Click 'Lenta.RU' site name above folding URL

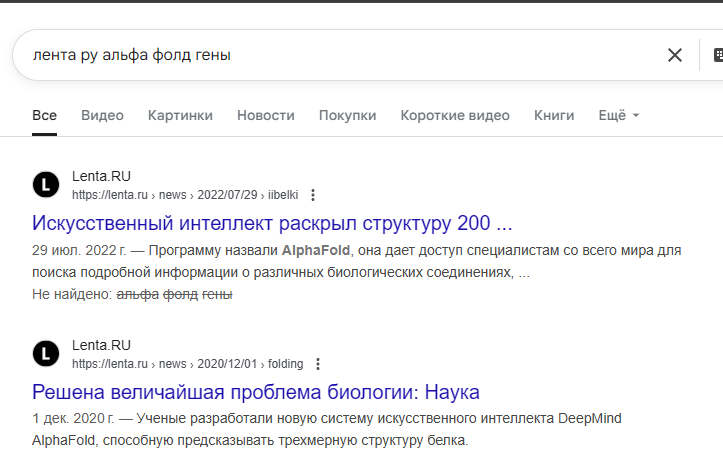(x=101, y=345)
